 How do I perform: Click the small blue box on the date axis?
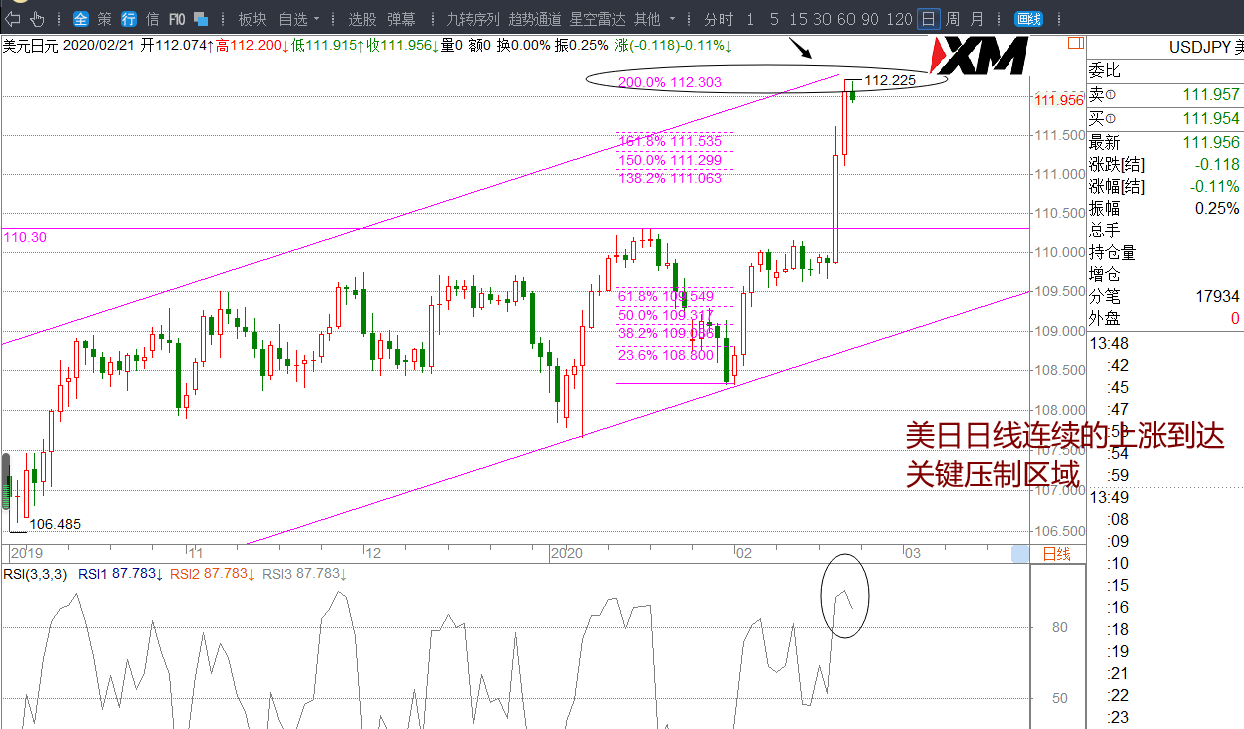point(1019,554)
